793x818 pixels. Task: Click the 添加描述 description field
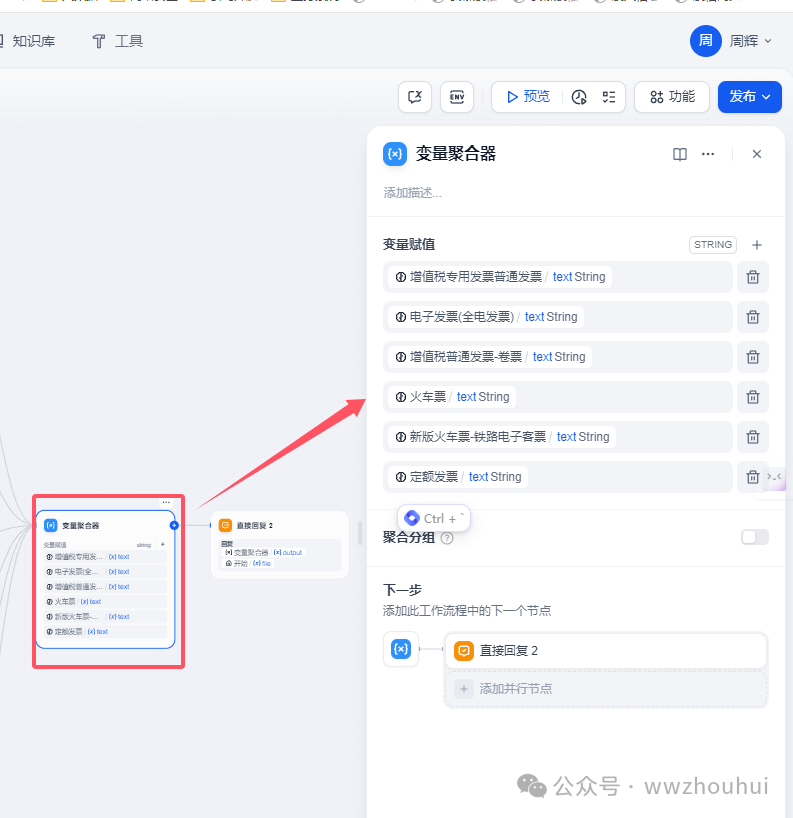pos(412,192)
